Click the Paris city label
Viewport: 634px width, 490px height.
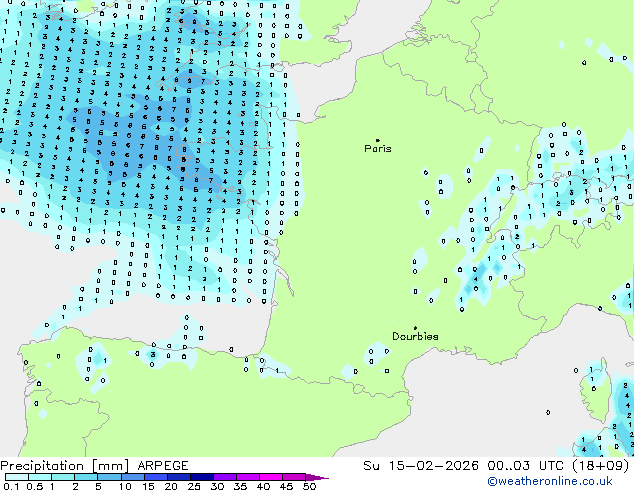(378, 148)
